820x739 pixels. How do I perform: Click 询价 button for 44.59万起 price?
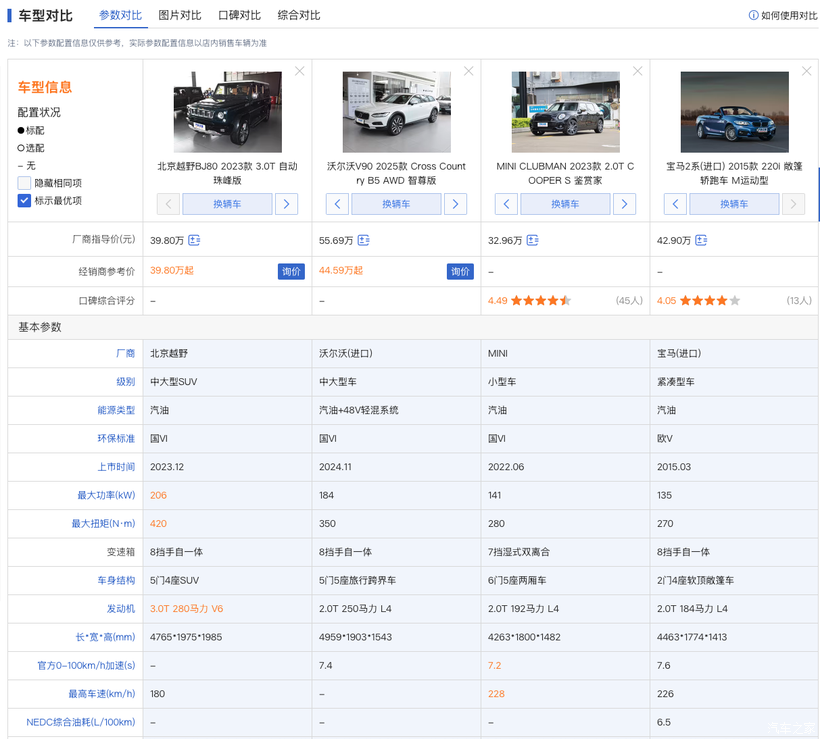pos(460,271)
